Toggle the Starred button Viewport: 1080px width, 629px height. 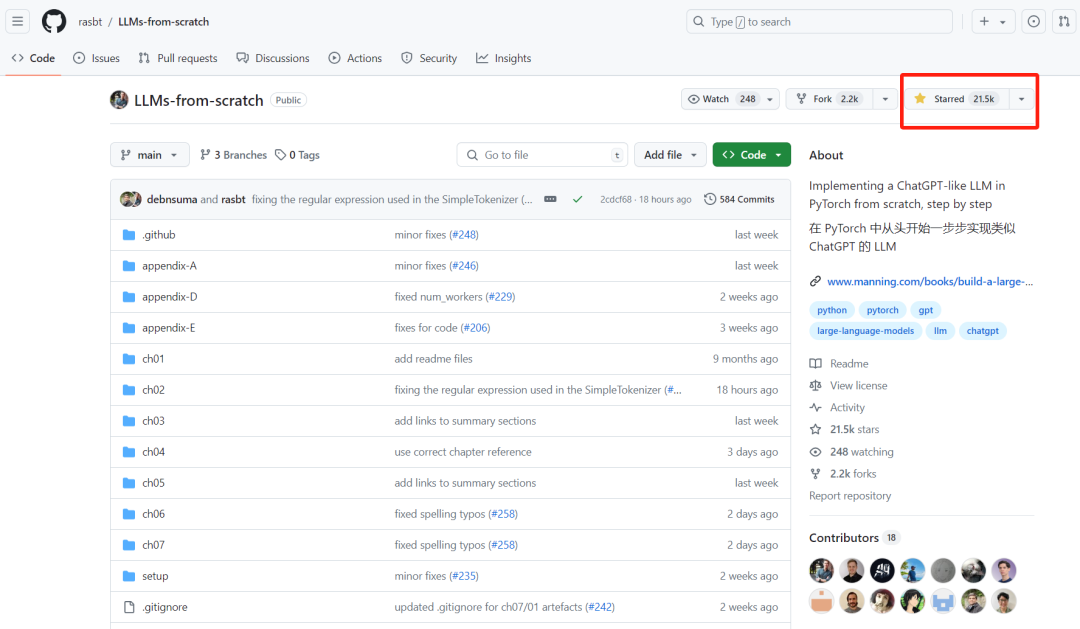point(956,99)
